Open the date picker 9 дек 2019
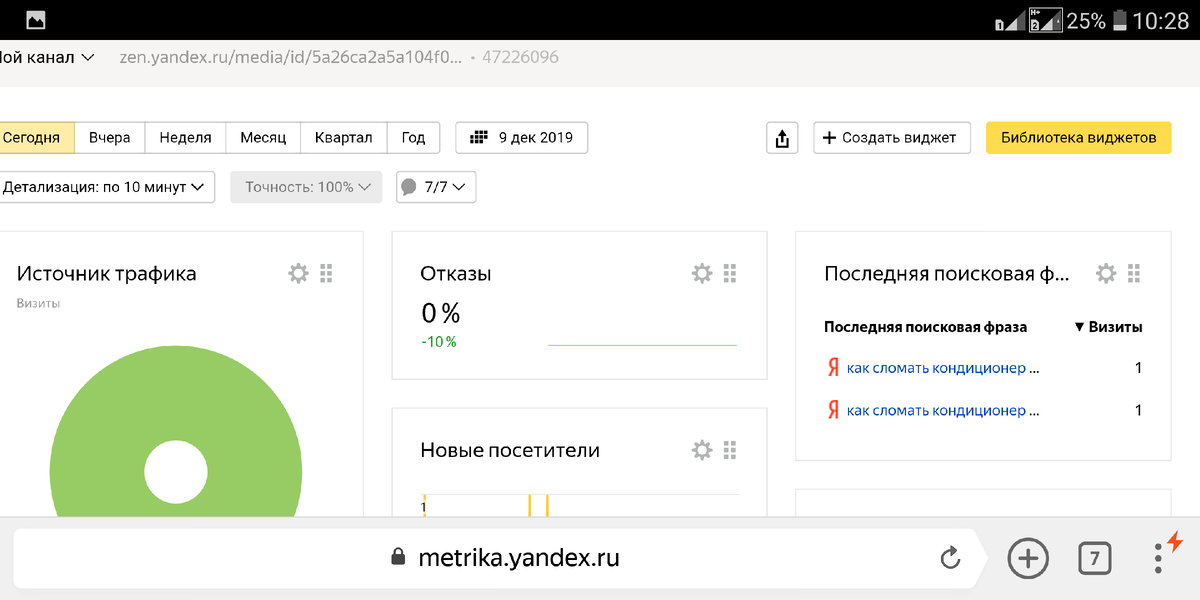 521,138
